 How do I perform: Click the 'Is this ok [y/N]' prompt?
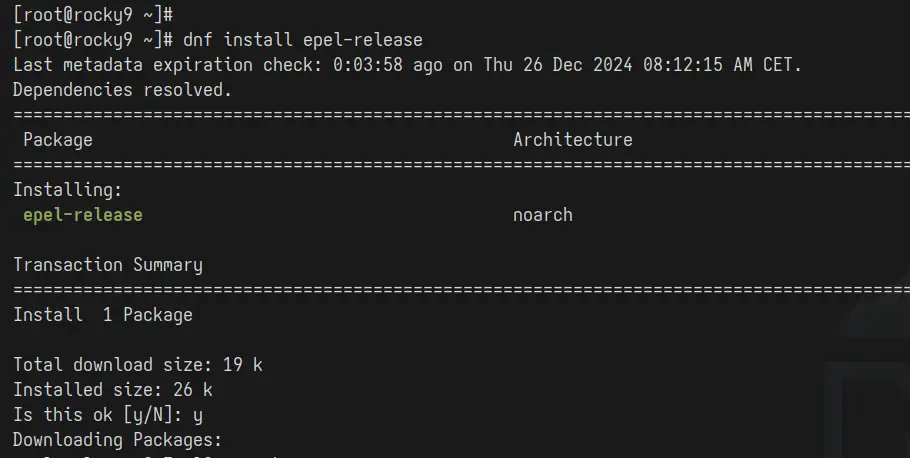click(x=98, y=414)
